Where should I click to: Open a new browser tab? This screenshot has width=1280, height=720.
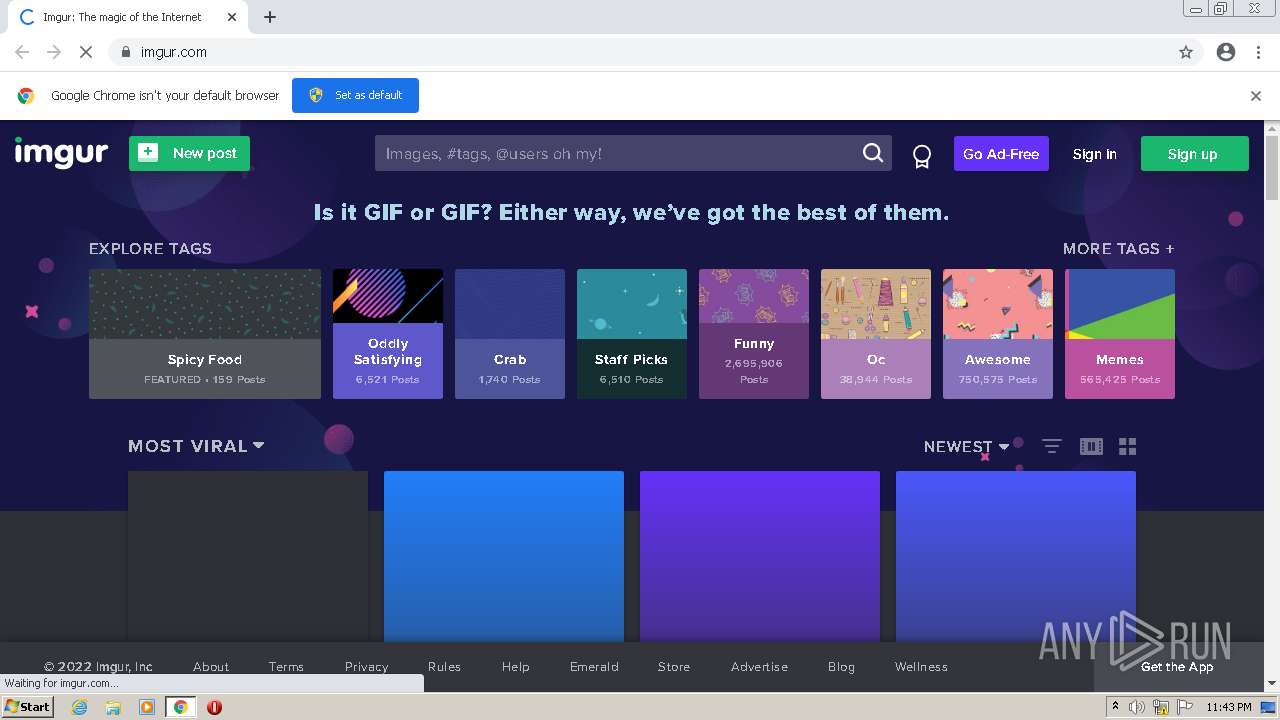coord(270,17)
